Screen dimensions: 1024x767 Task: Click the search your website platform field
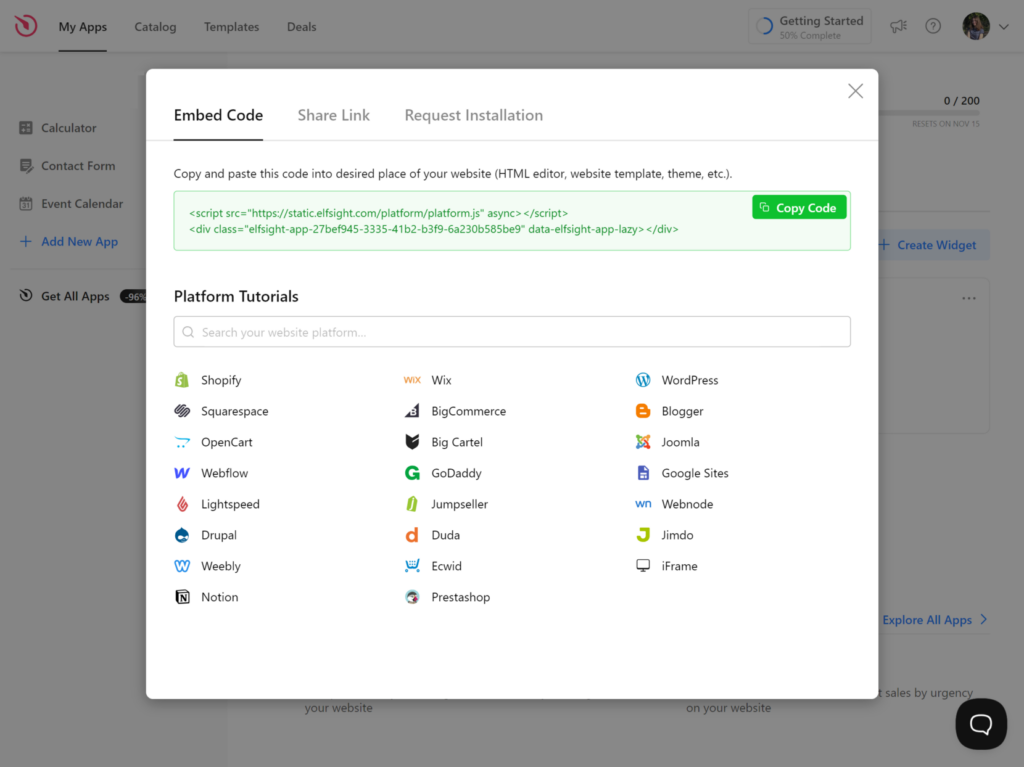pos(511,330)
